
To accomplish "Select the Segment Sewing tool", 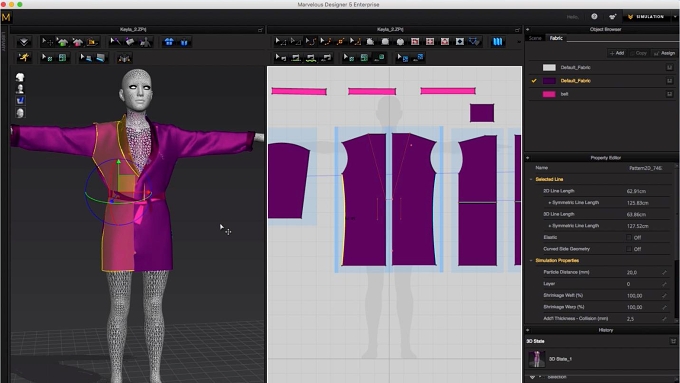I will tap(296, 57).
